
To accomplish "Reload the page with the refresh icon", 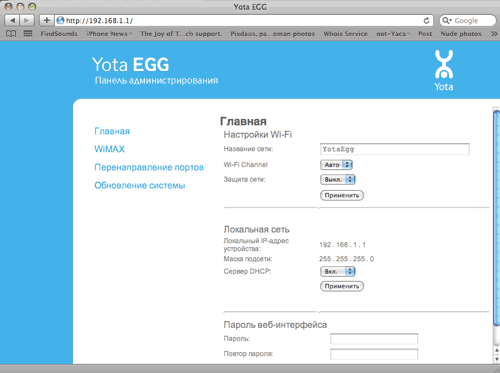I will coord(426,21).
